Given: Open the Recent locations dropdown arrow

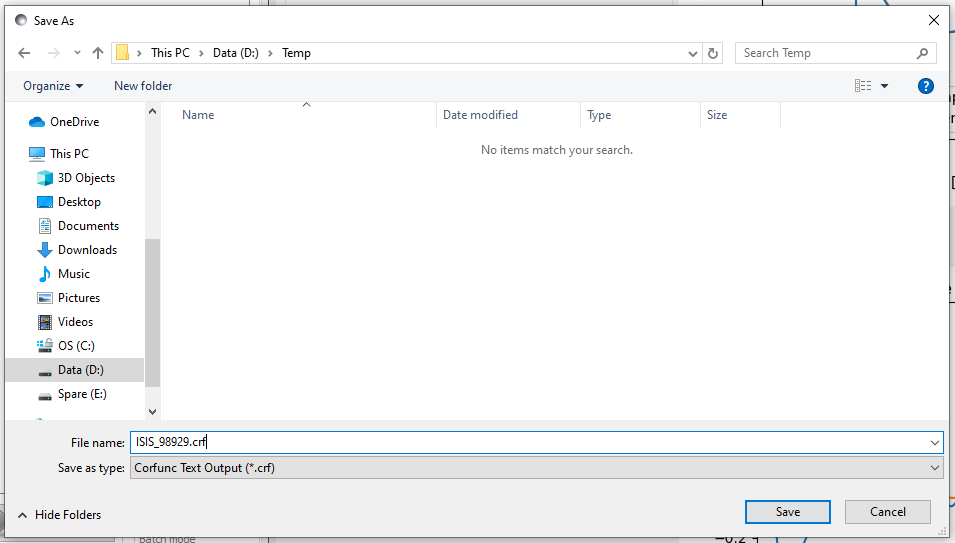Looking at the screenshot, I should coord(77,53).
